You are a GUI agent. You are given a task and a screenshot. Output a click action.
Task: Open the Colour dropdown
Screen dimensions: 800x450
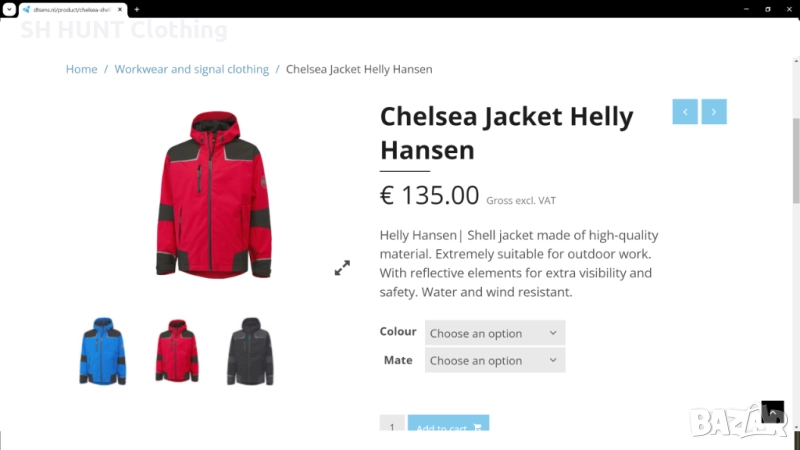coord(495,333)
